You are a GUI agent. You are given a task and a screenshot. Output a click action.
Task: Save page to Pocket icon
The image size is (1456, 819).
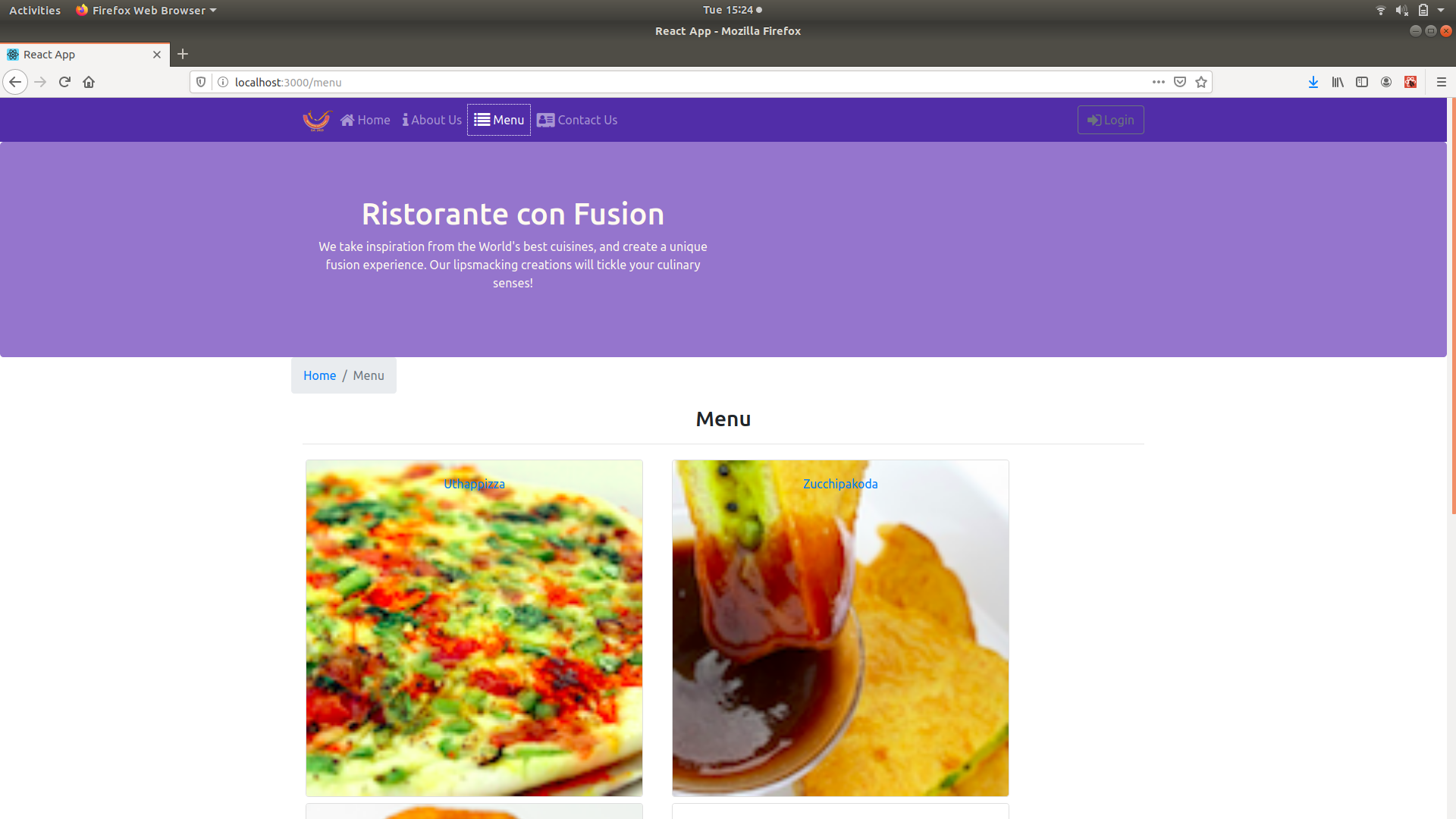pyautogui.click(x=1180, y=82)
